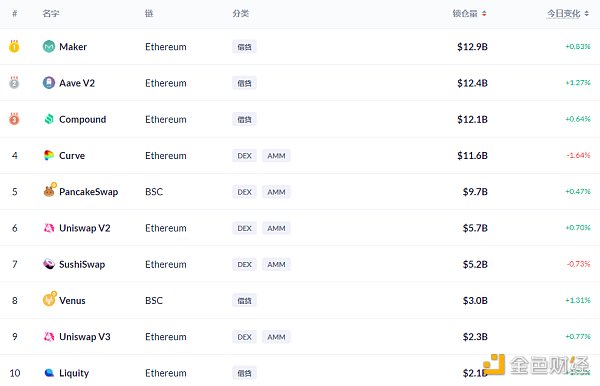
Task: Click the 分类 column header
Action: (x=241, y=14)
